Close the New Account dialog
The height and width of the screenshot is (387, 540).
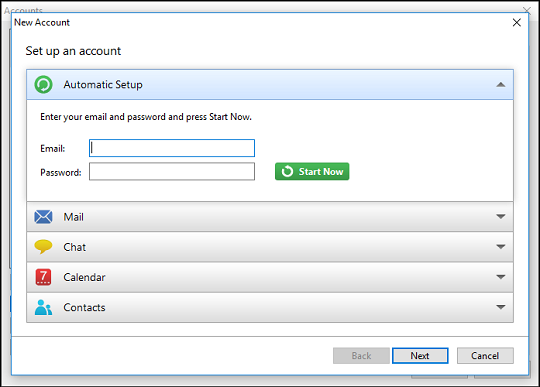pos(517,23)
